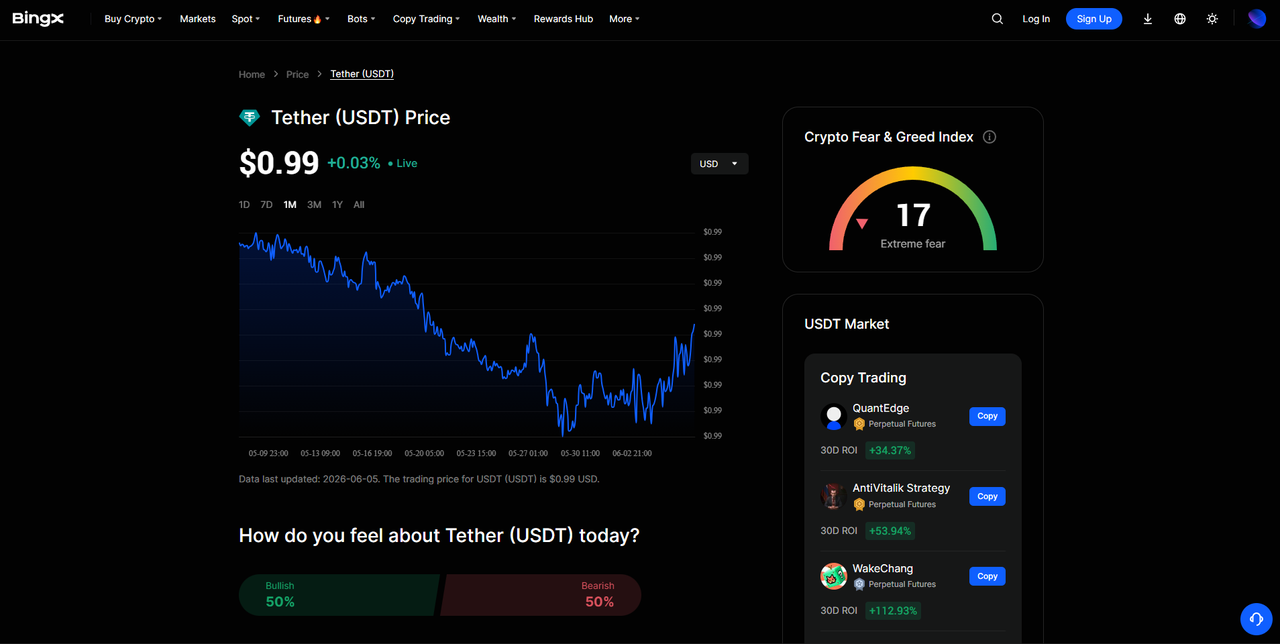Expand the Bots menu
1280x644 pixels.
click(x=361, y=19)
